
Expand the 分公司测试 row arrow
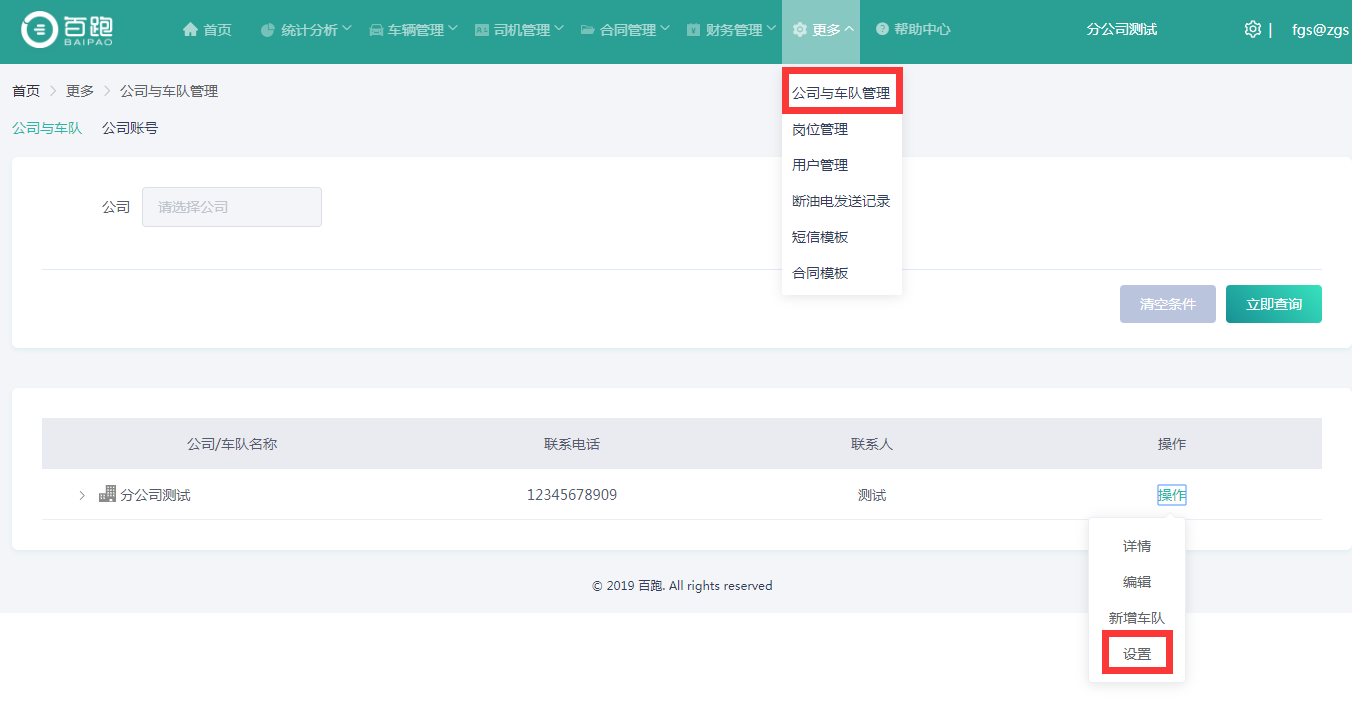pyautogui.click(x=82, y=495)
